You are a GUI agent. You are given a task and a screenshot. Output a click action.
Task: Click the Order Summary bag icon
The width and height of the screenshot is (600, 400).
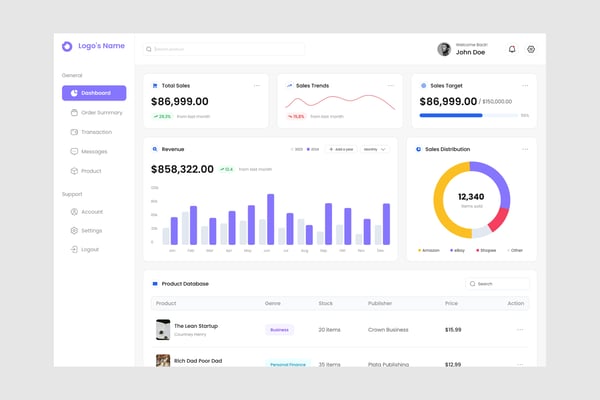pyautogui.click(x=74, y=113)
